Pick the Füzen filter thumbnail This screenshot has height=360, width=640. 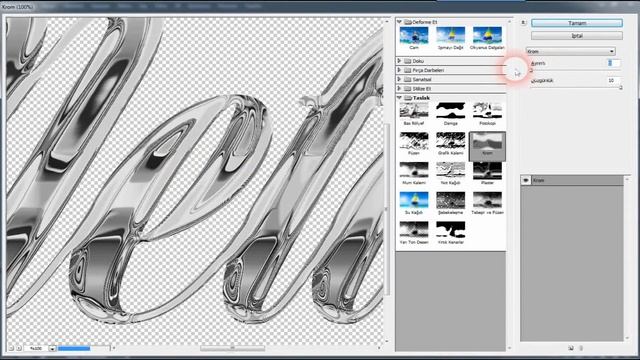point(414,140)
